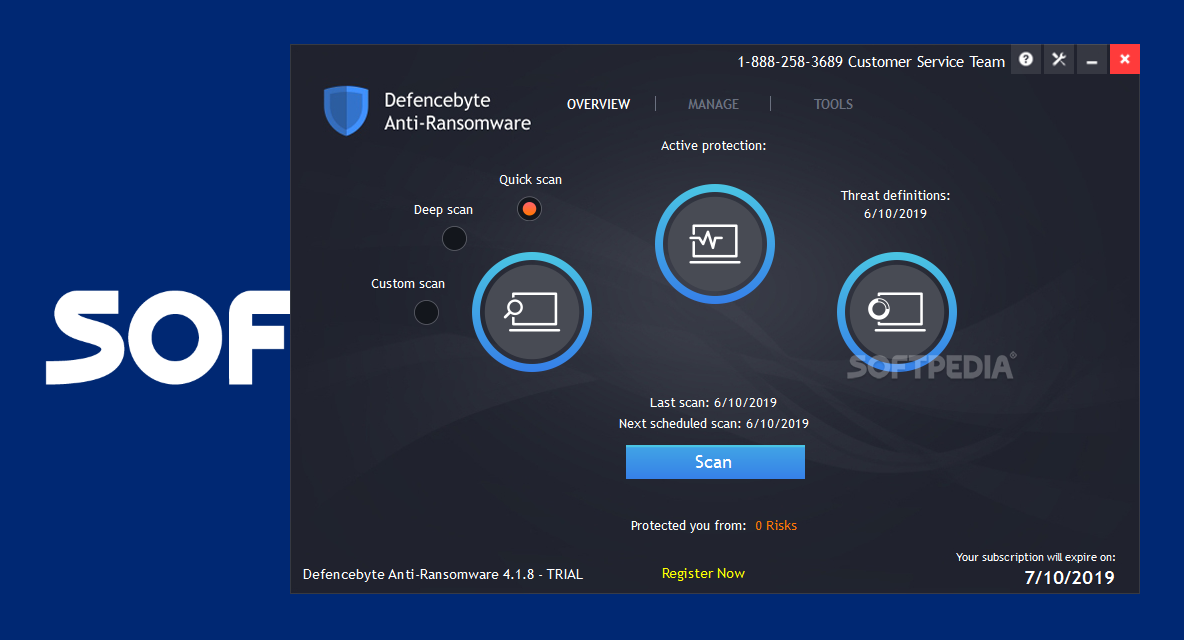1184x640 pixels.
Task: Click the Threat definitions update circle icon
Action: tap(896, 311)
